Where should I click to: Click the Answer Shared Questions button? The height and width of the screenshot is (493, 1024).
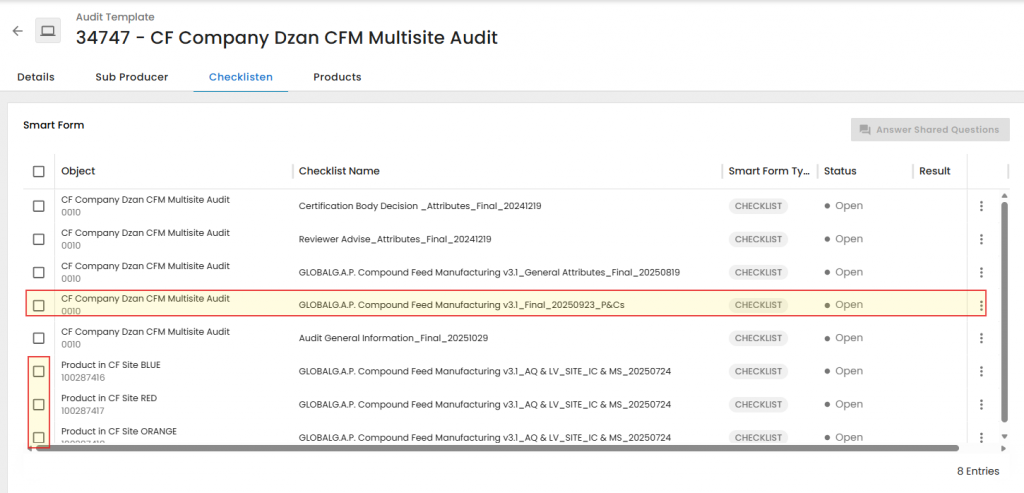(929, 130)
